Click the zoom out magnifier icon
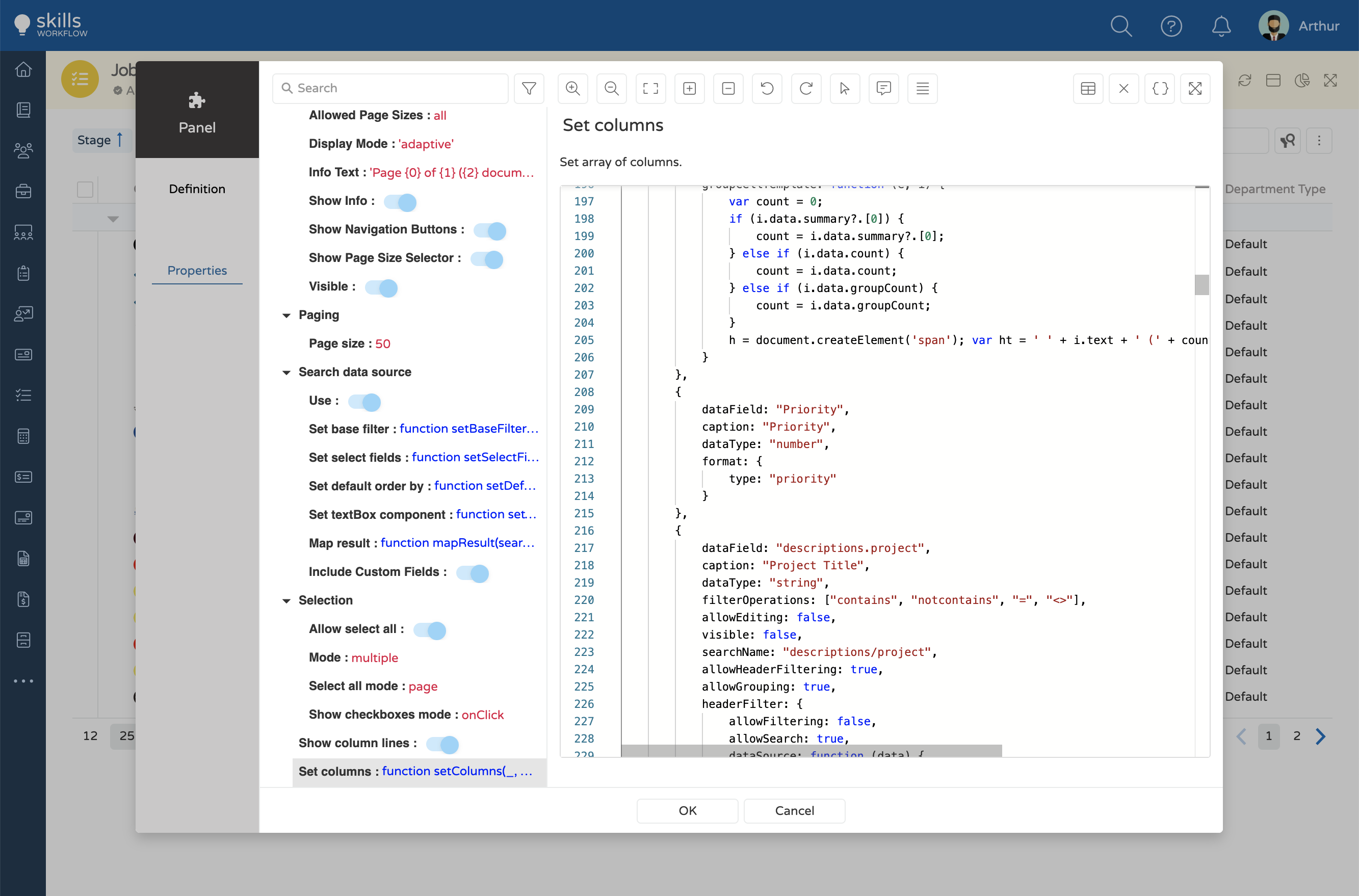The width and height of the screenshot is (1359, 896). [x=612, y=89]
